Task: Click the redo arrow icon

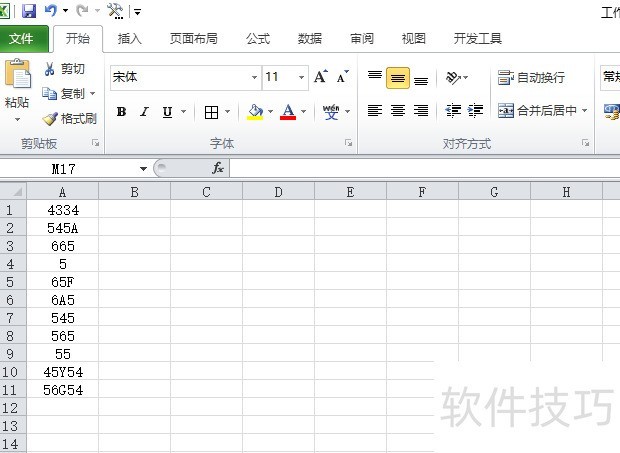Action: pos(82,11)
